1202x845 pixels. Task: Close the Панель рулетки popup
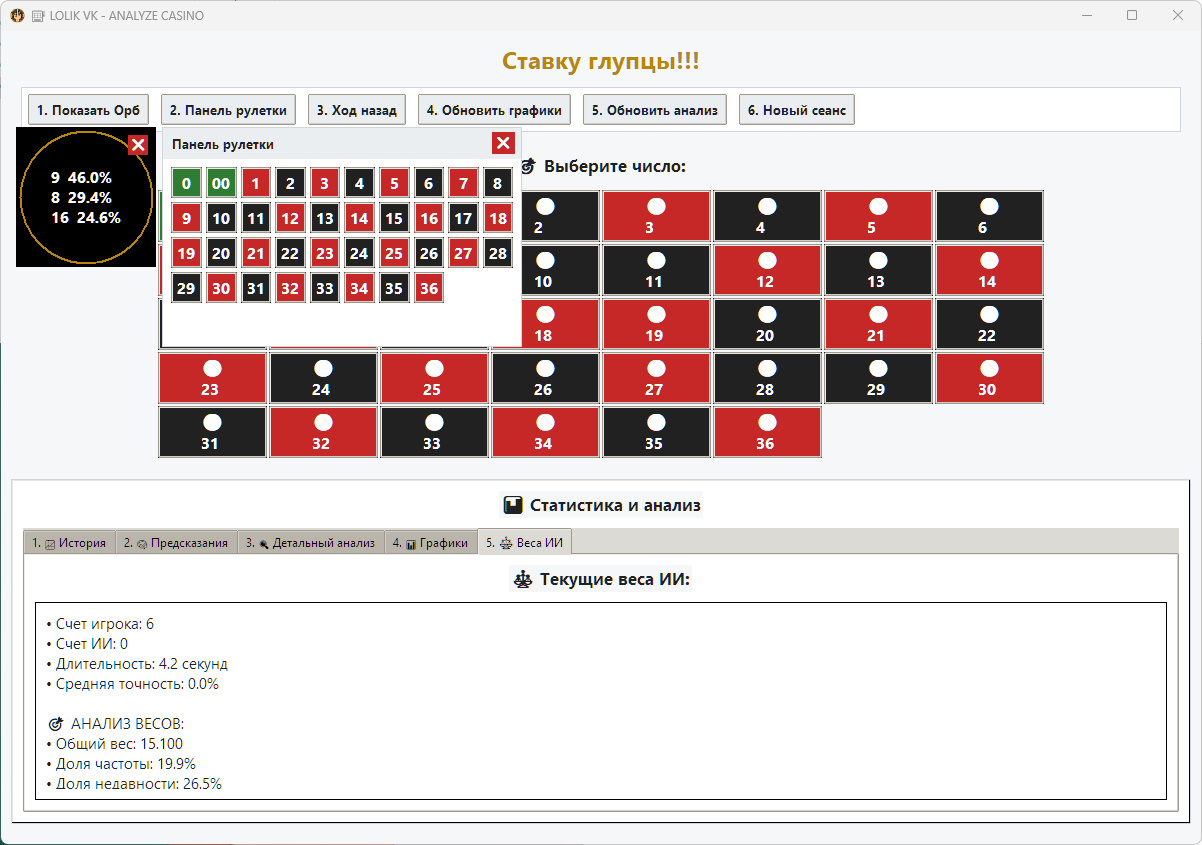(503, 143)
